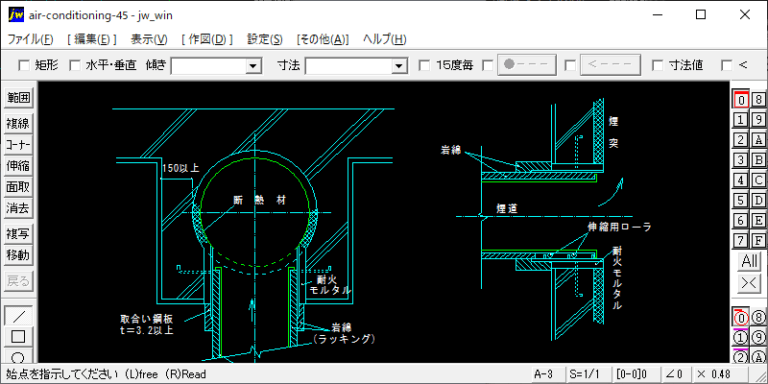Select the rectangle drawing tool
The width and height of the screenshot is (768, 384).
(x=19, y=337)
